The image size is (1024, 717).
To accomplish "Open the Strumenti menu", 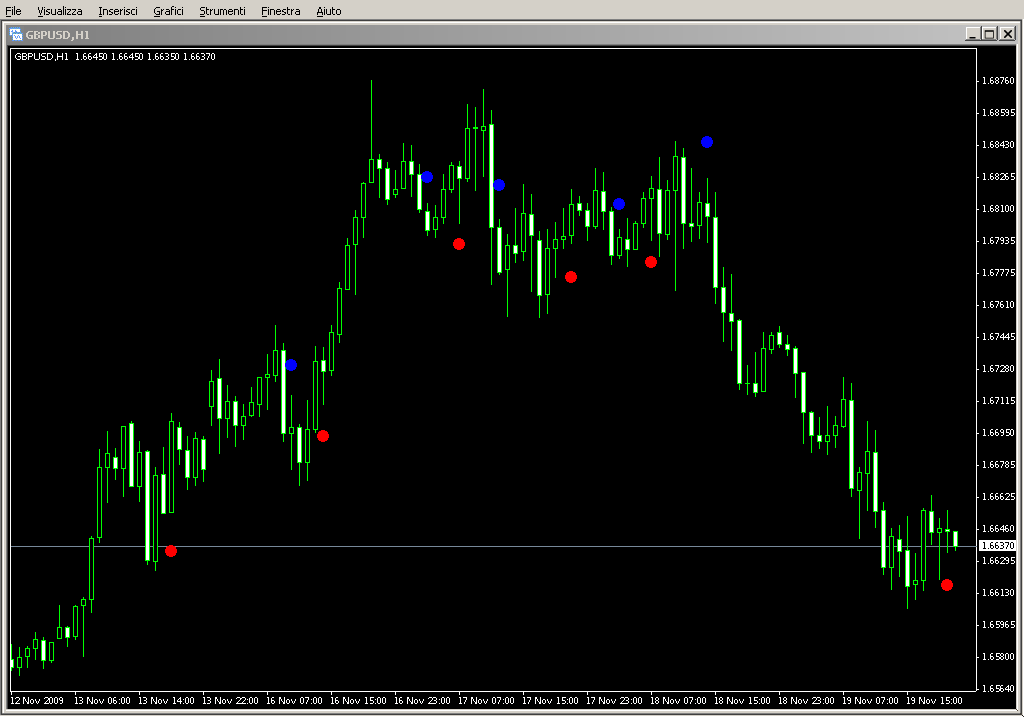I will (x=222, y=11).
